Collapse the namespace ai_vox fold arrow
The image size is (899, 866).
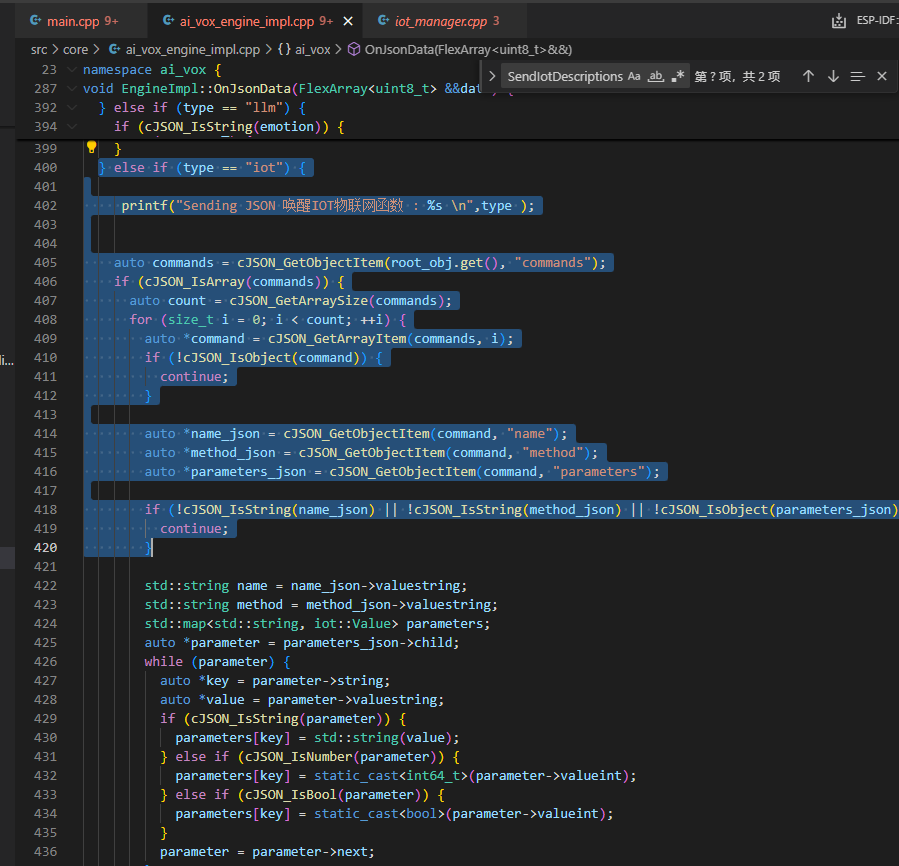click(x=72, y=70)
